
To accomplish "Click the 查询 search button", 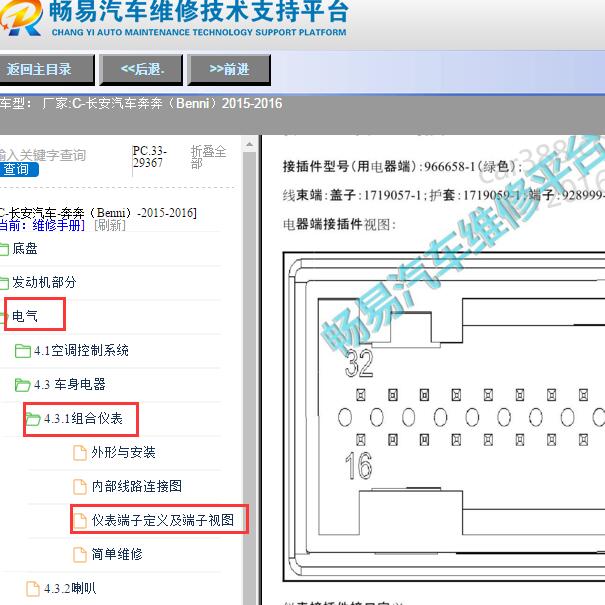I will coord(19,169).
